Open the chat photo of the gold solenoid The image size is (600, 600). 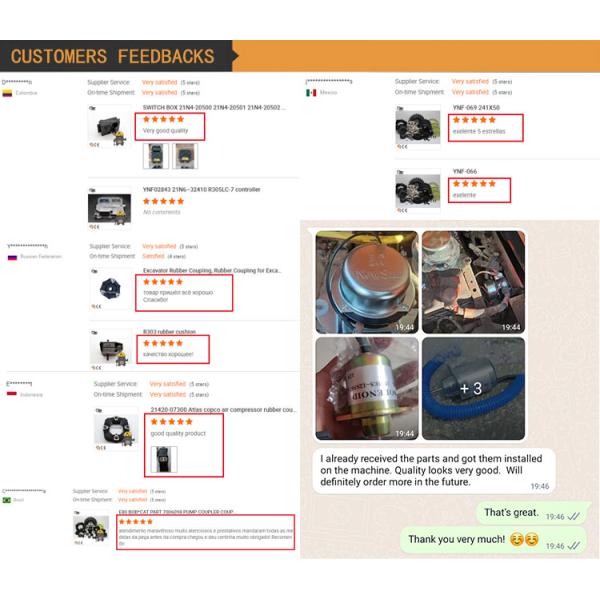pos(367,388)
